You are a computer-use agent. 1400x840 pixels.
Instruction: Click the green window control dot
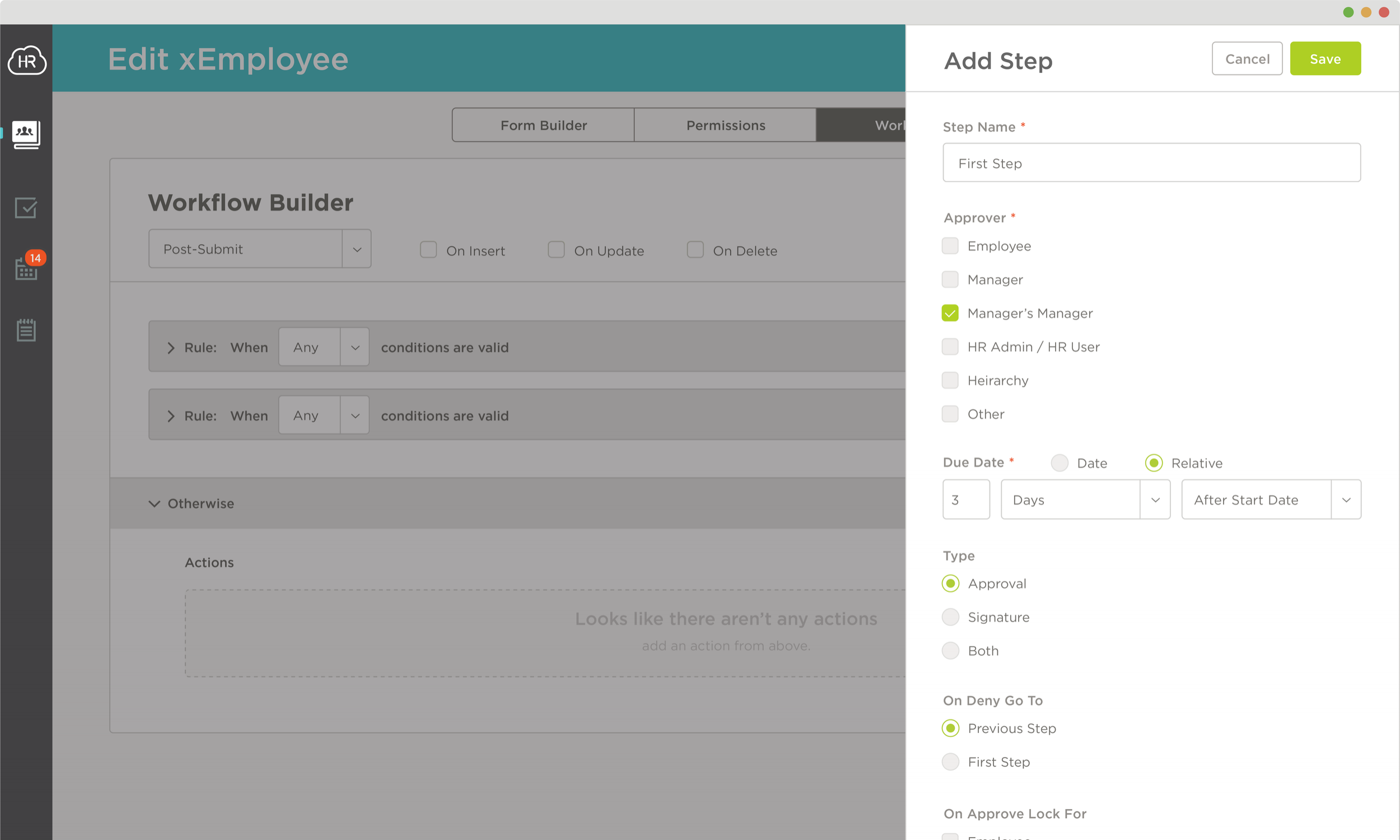(x=1348, y=12)
